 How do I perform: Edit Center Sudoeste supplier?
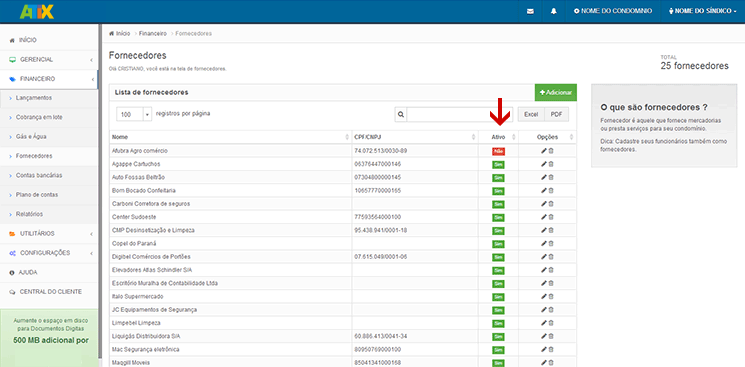[x=544, y=217]
